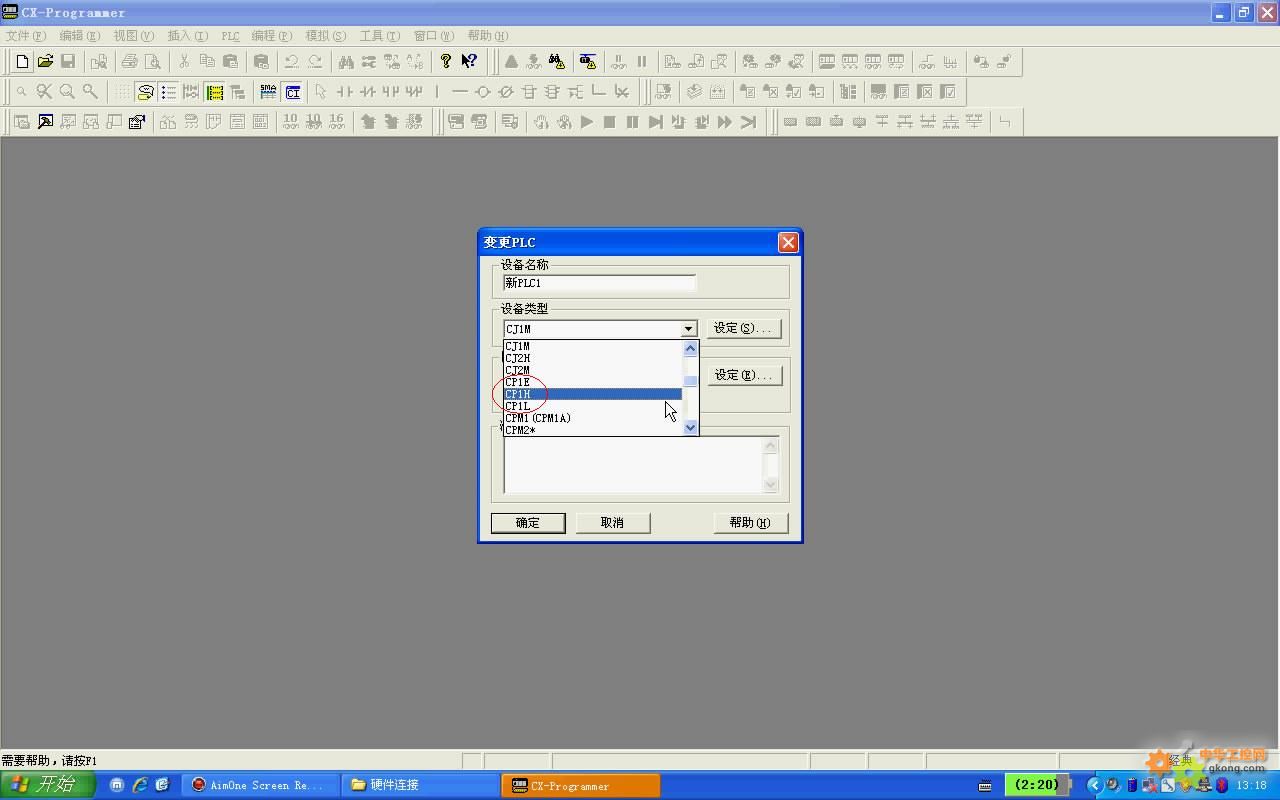This screenshot has width=1280, height=800.
Task: Click the device list scroll-down arrow
Action: point(690,428)
